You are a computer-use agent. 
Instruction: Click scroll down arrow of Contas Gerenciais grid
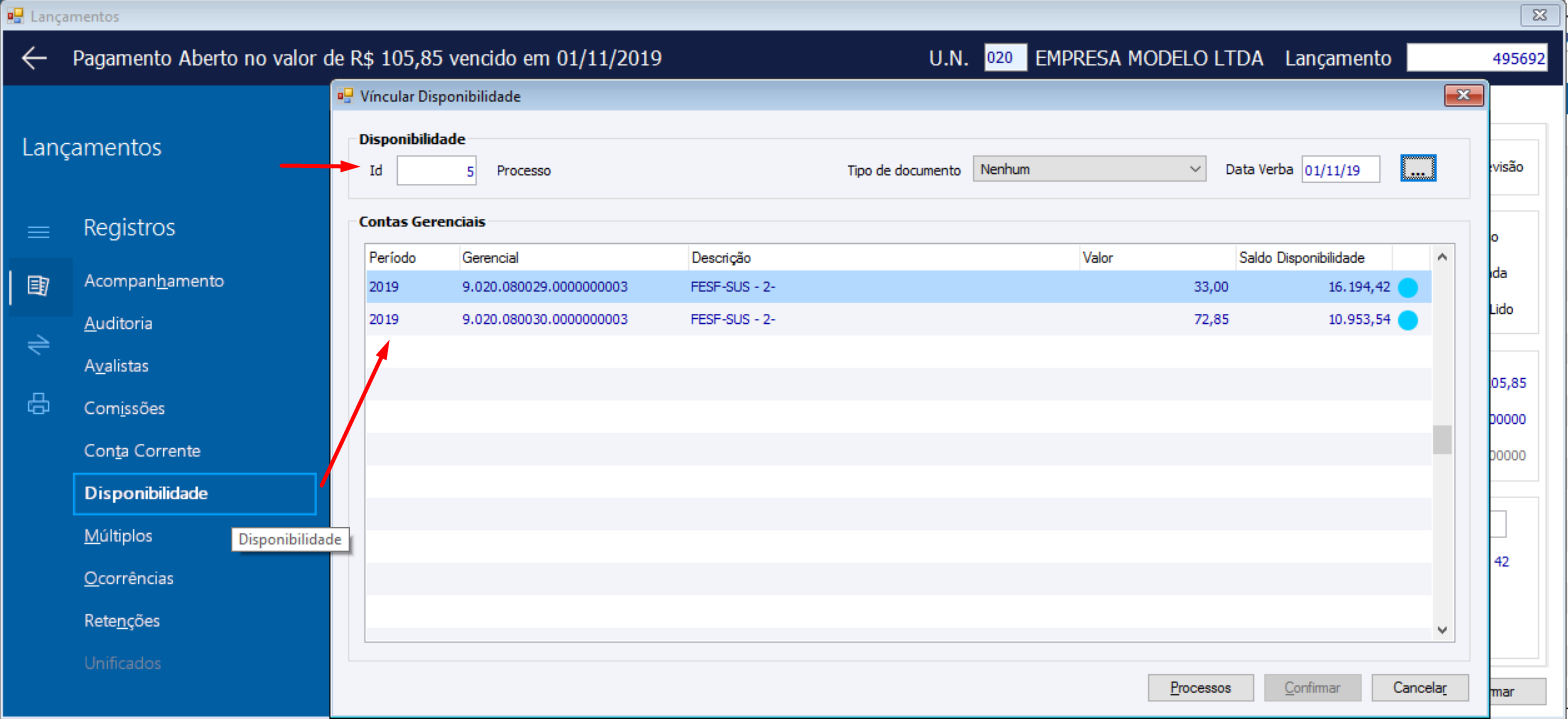point(1442,629)
